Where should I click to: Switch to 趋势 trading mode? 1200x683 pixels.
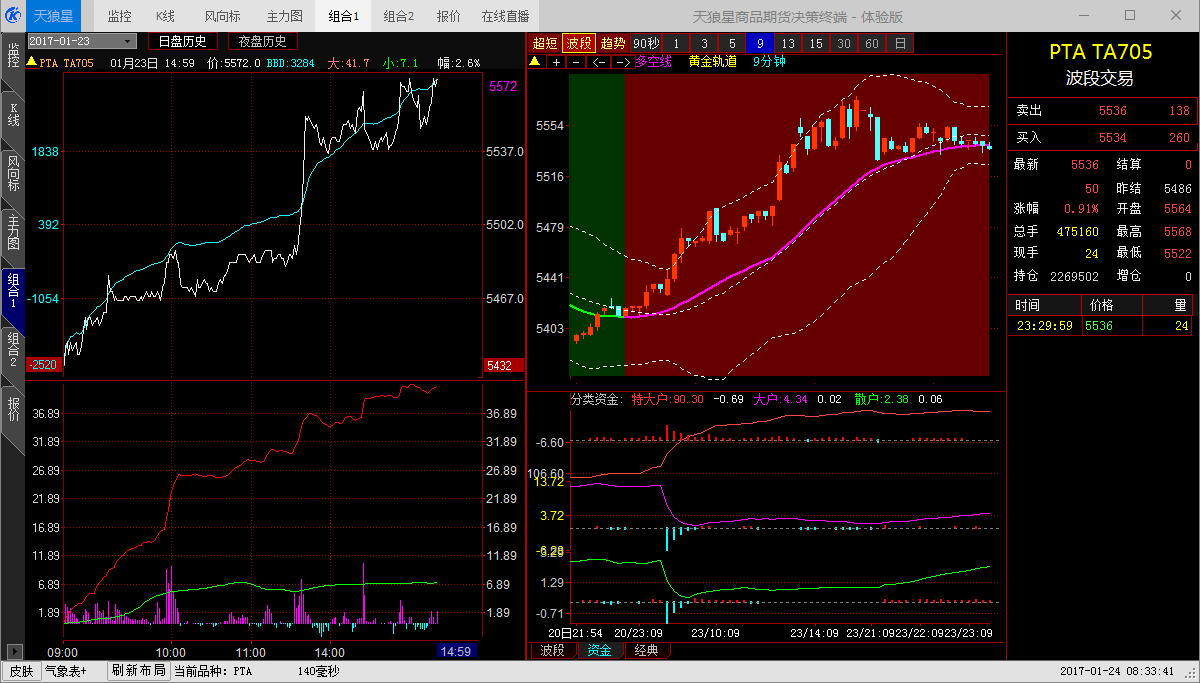click(x=612, y=43)
